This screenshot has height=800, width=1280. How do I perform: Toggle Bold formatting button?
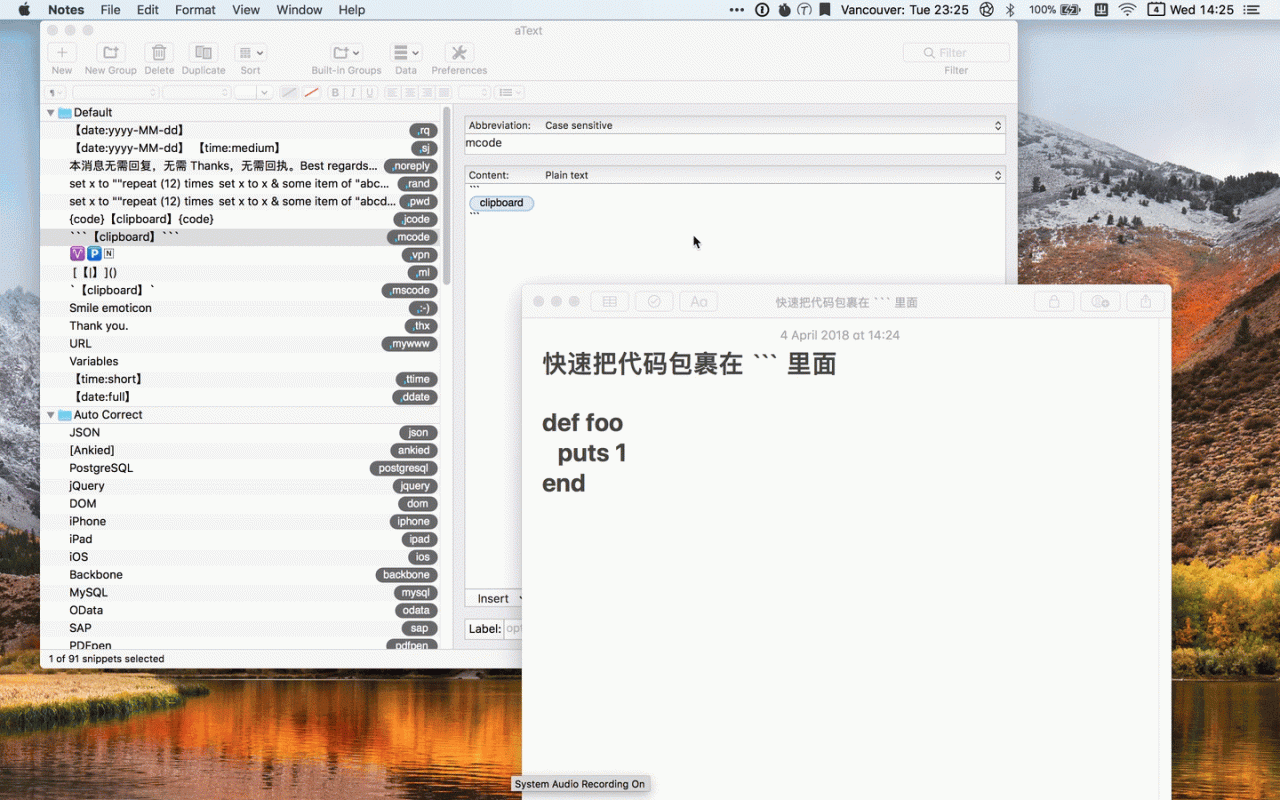335,93
